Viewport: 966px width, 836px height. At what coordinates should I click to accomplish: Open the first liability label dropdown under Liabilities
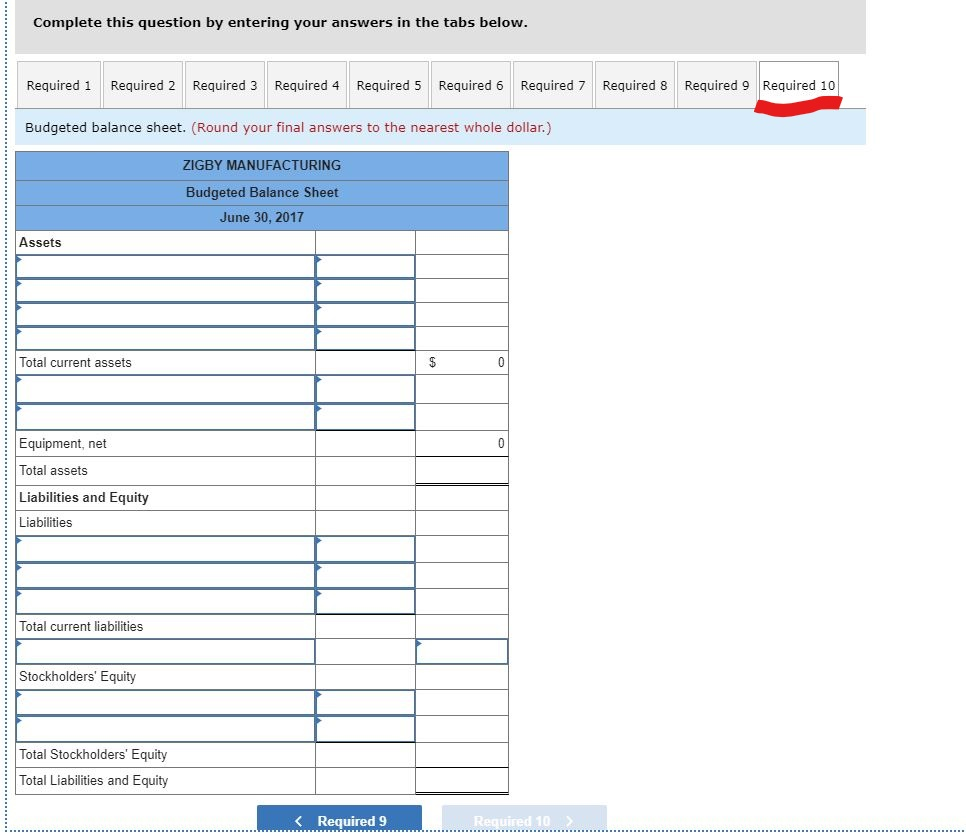point(165,551)
